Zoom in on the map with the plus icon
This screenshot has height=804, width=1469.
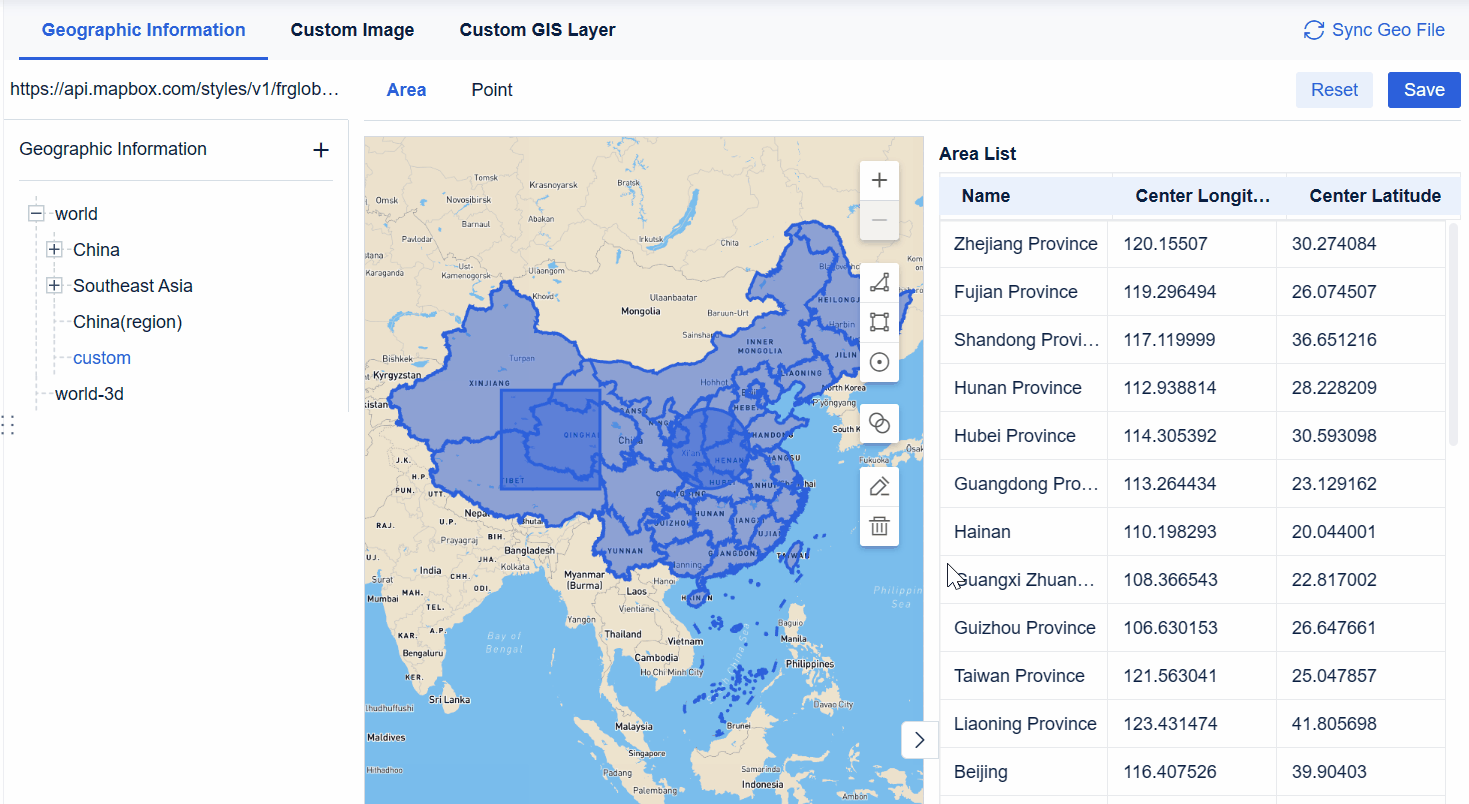pos(878,180)
